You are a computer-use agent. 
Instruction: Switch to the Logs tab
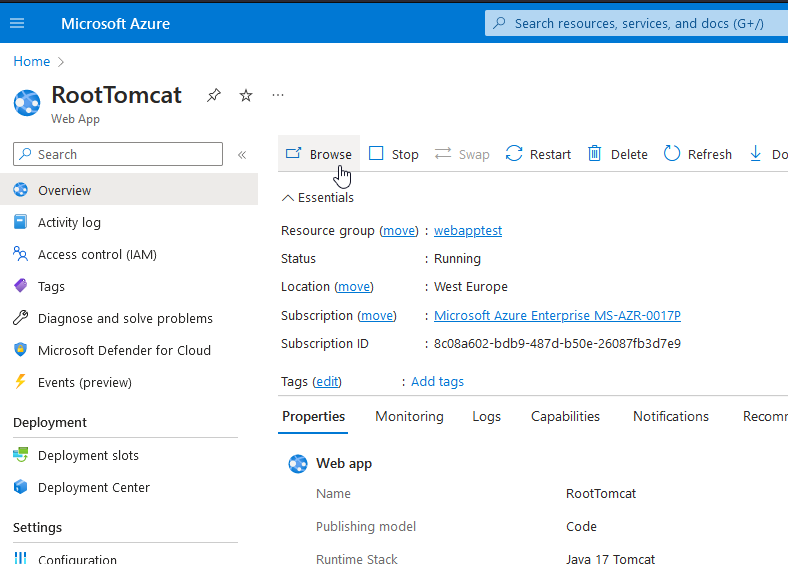click(x=486, y=417)
